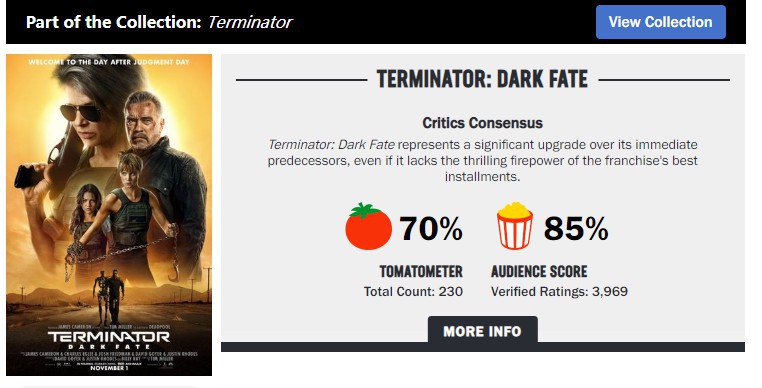This screenshot has width=762, height=388.
Task: Click the popcorn bucket audience icon
Action: [515, 226]
